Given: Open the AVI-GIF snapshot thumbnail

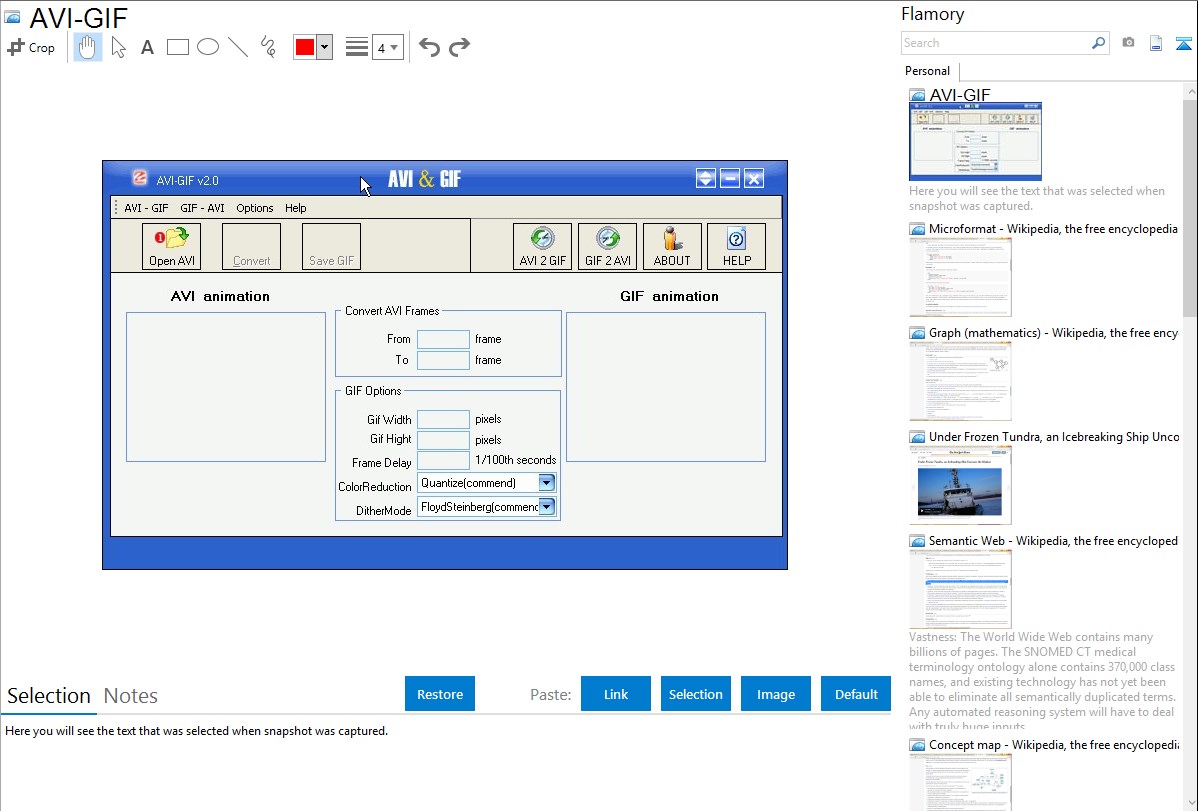Looking at the screenshot, I should tap(976, 141).
